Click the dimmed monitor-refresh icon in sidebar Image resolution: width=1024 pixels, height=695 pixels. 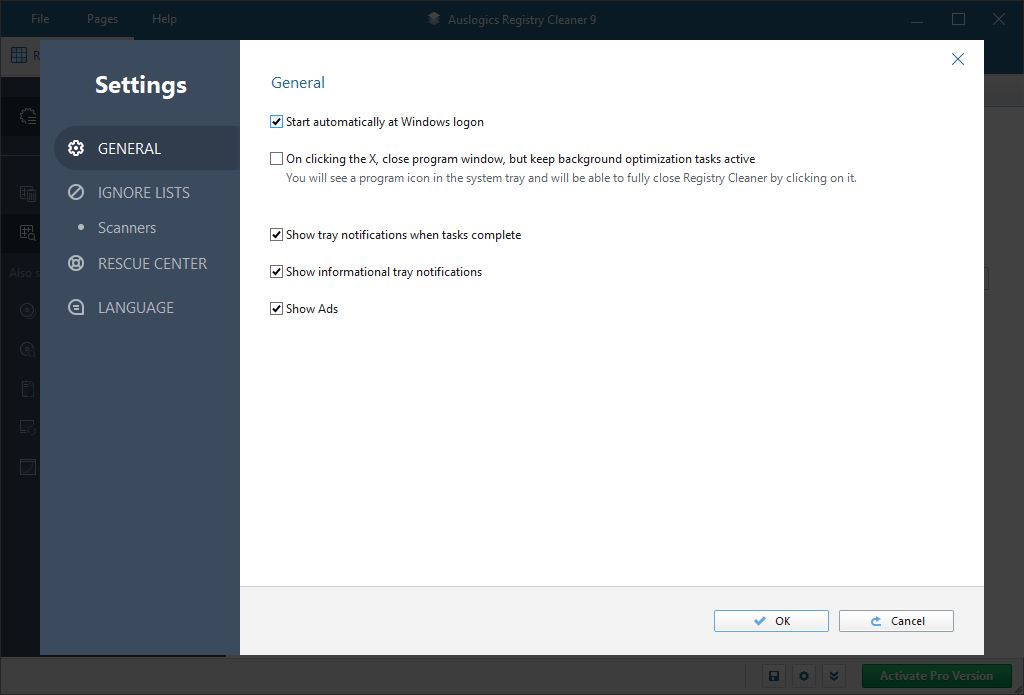point(27,428)
